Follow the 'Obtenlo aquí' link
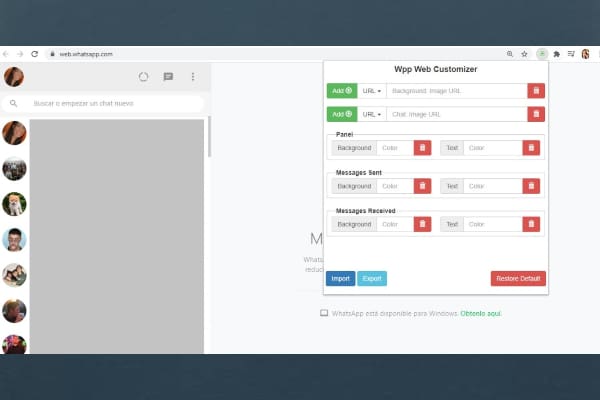The image size is (600, 400). [x=481, y=313]
